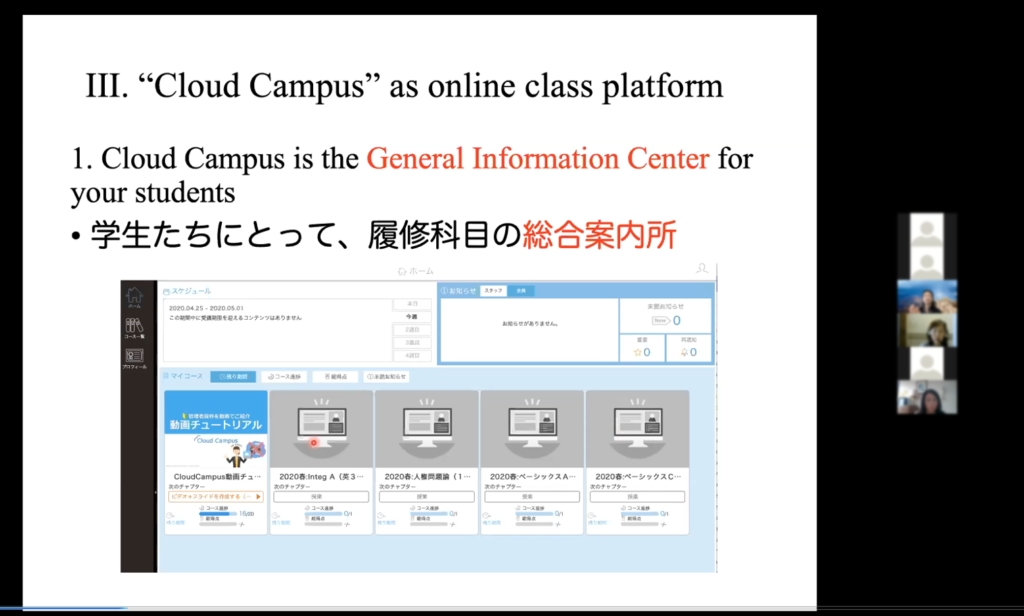Click the 授業 button on 2020春:人権問題論 card
1024x616 pixels.
pos(426,497)
